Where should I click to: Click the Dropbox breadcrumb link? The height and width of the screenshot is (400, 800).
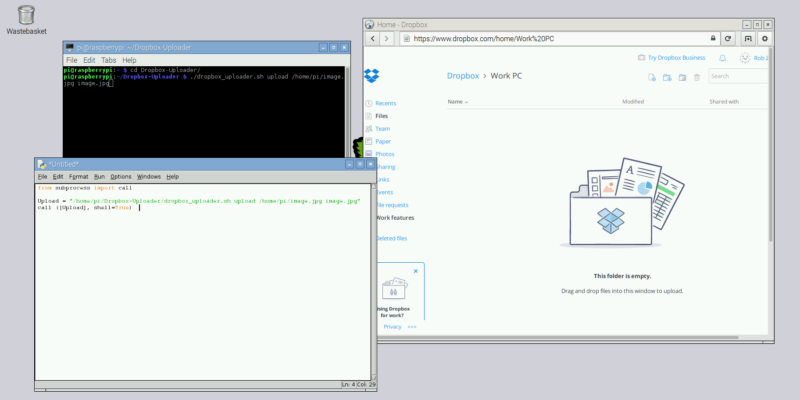click(463, 76)
